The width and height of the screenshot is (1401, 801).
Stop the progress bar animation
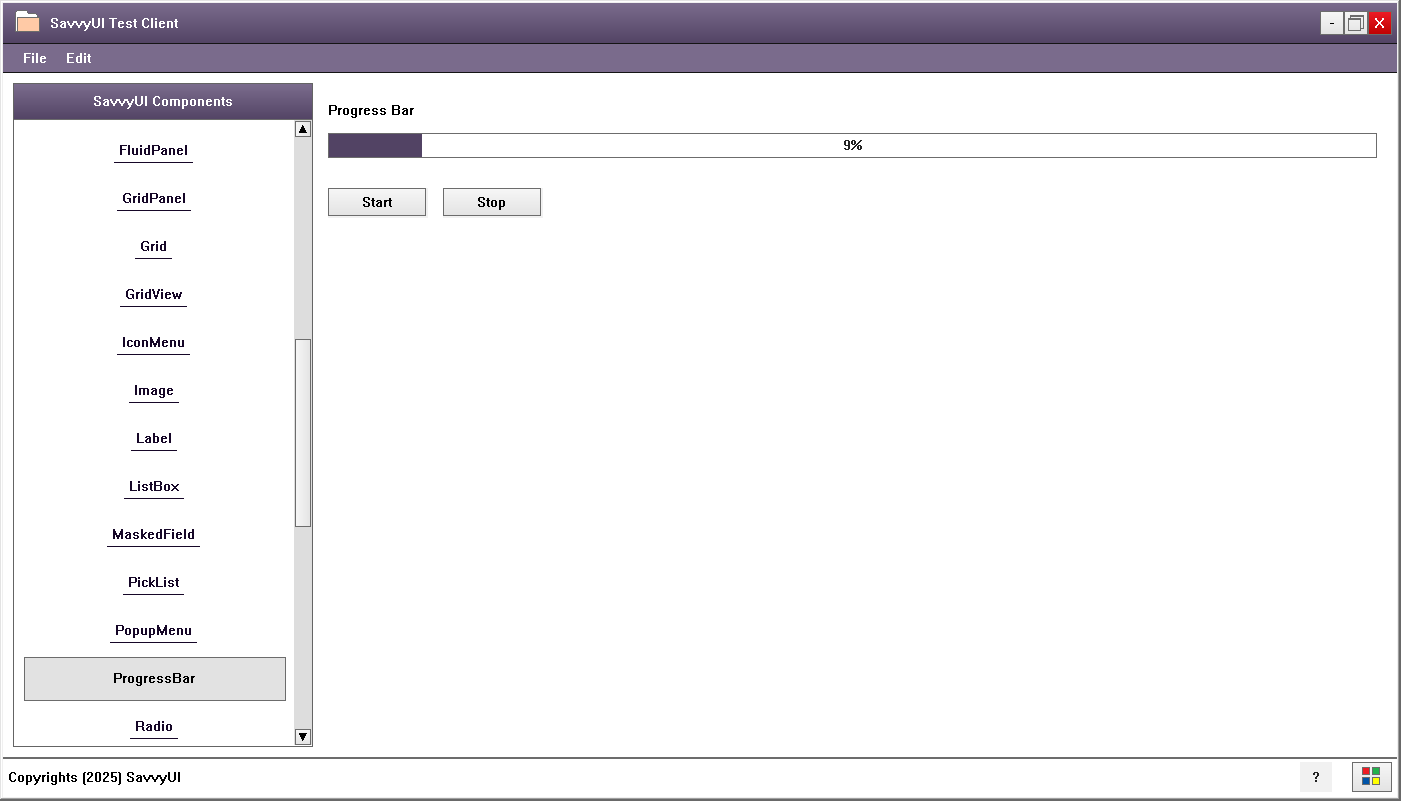pos(491,202)
